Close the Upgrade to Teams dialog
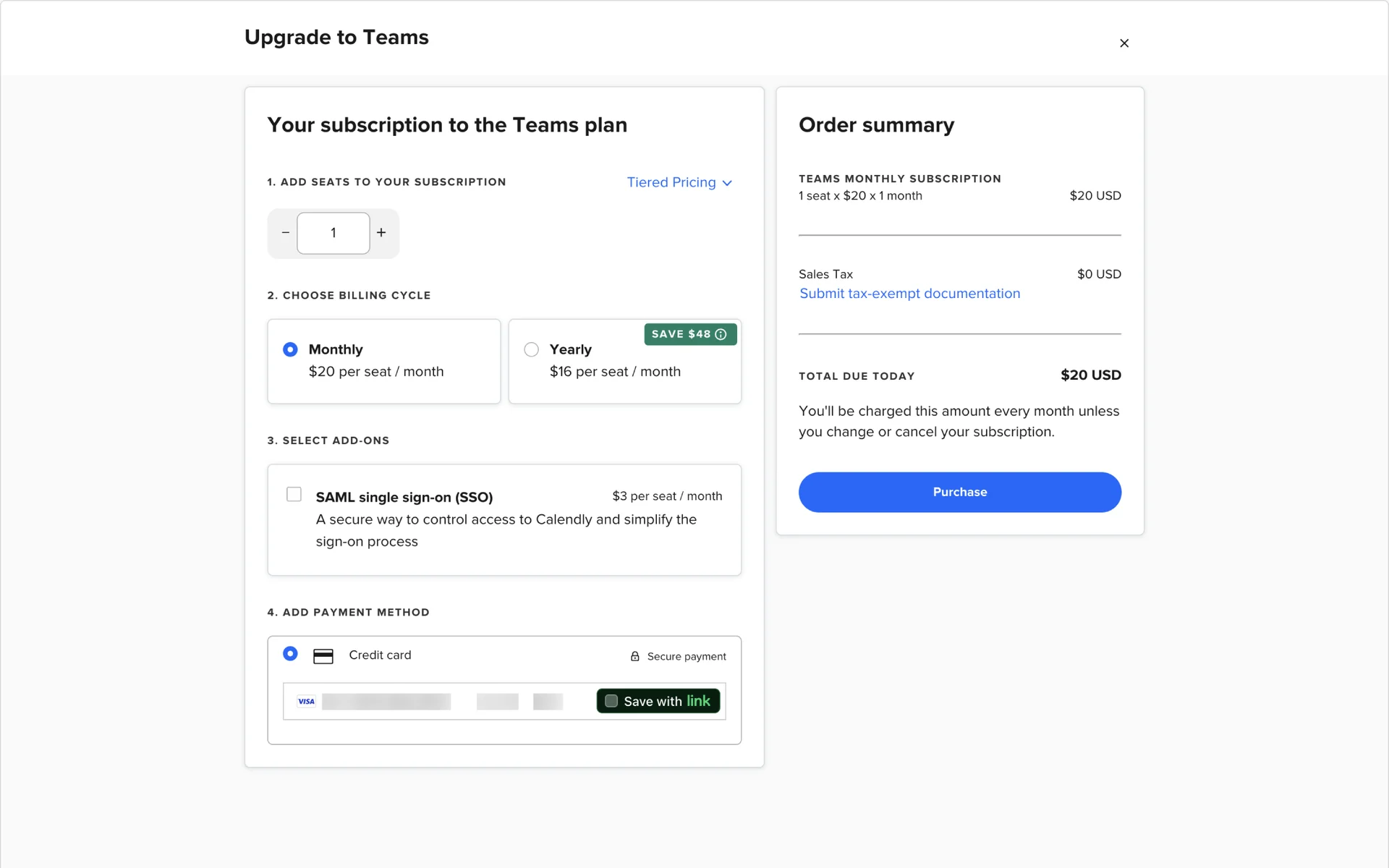 tap(1123, 43)
